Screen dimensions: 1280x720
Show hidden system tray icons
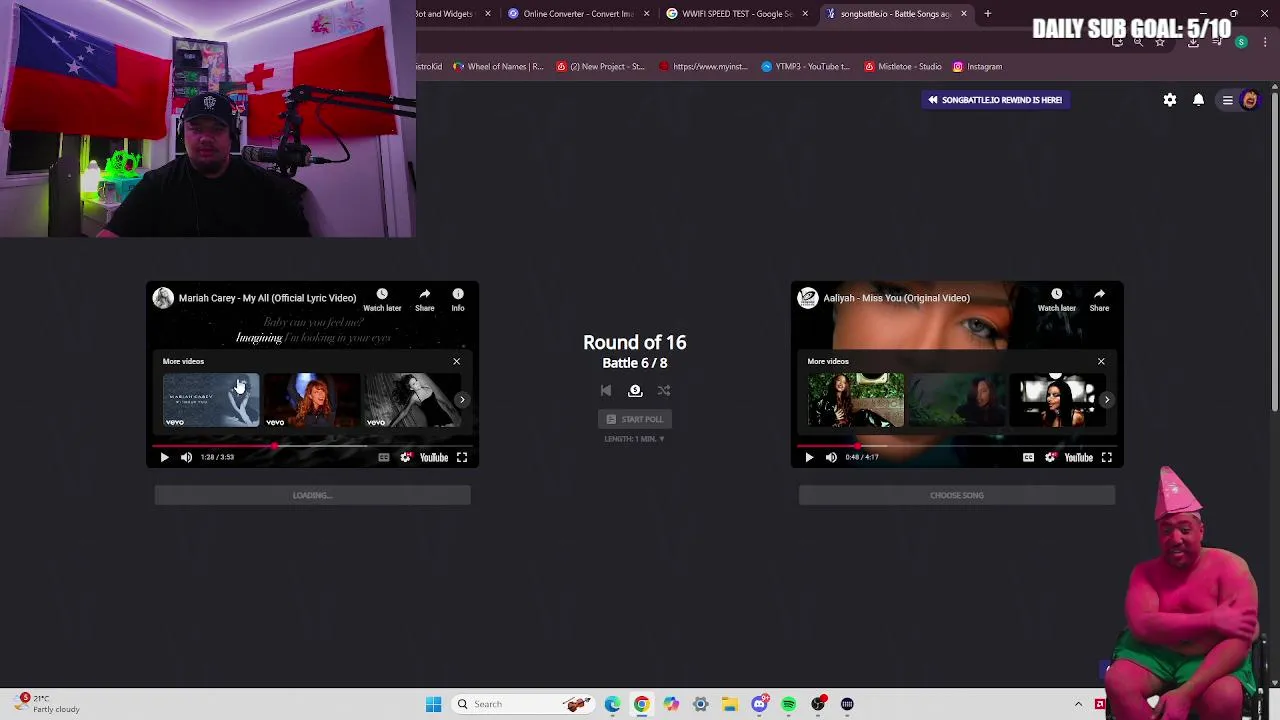coord(1078,704)
